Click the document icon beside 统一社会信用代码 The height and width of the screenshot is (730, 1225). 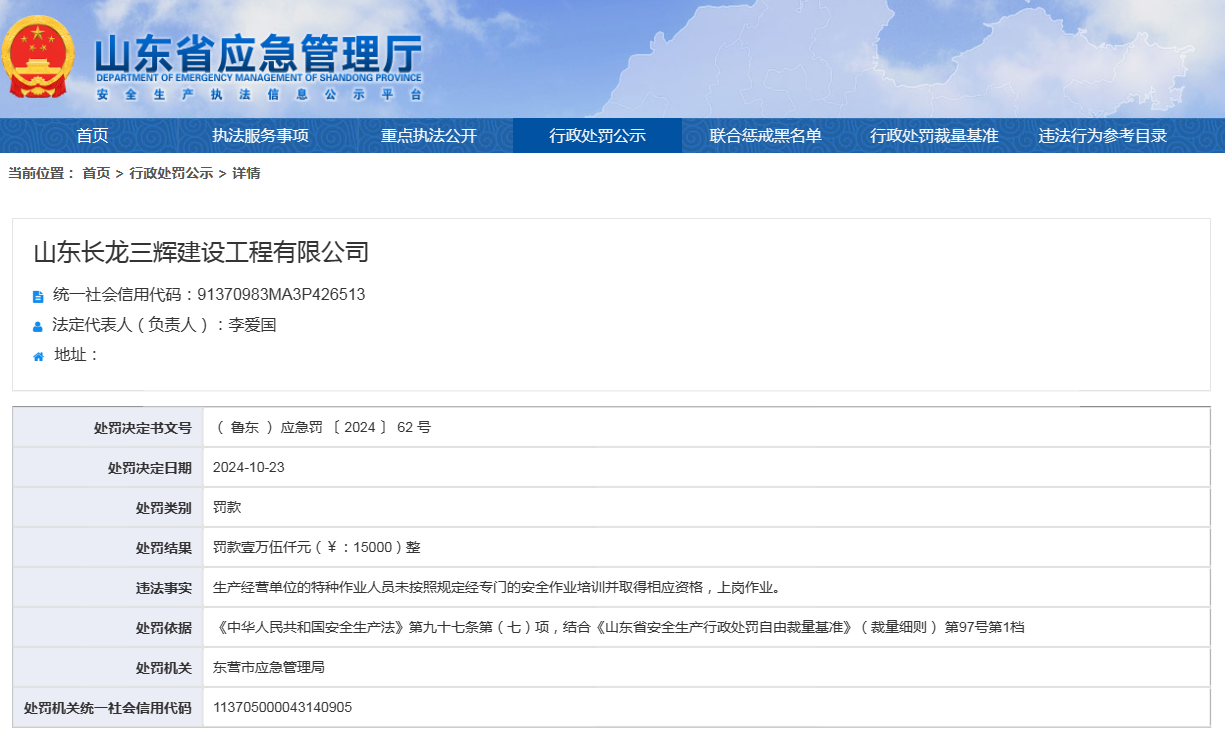pos(38,296)
